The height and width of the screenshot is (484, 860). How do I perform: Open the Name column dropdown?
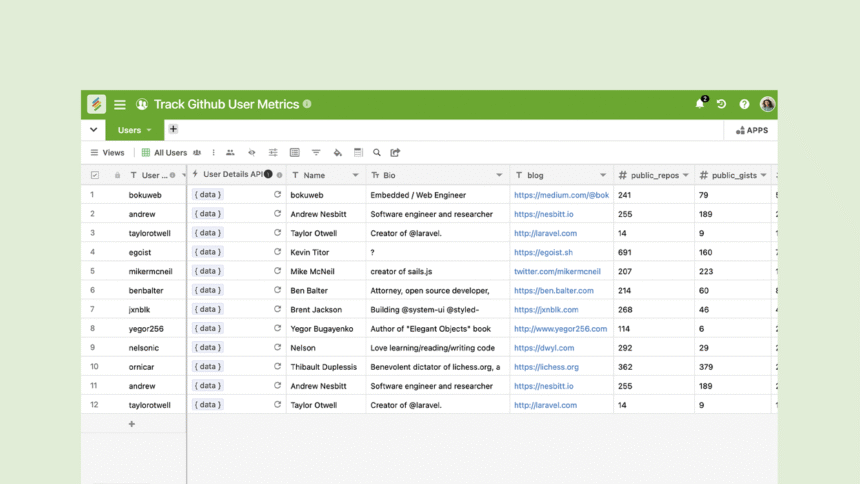coord(355,175)
